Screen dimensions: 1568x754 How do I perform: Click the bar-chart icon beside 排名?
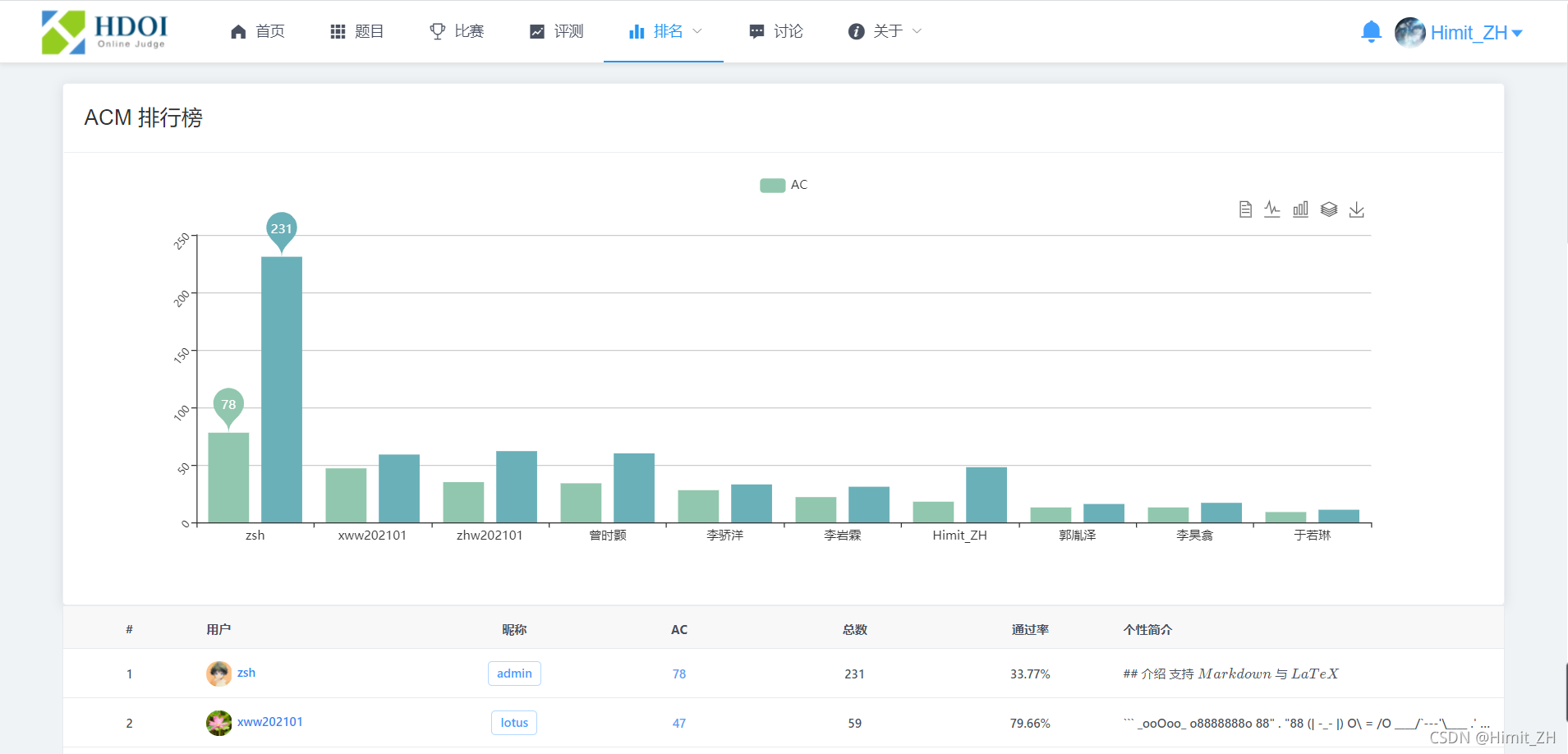tap(637, 31)
